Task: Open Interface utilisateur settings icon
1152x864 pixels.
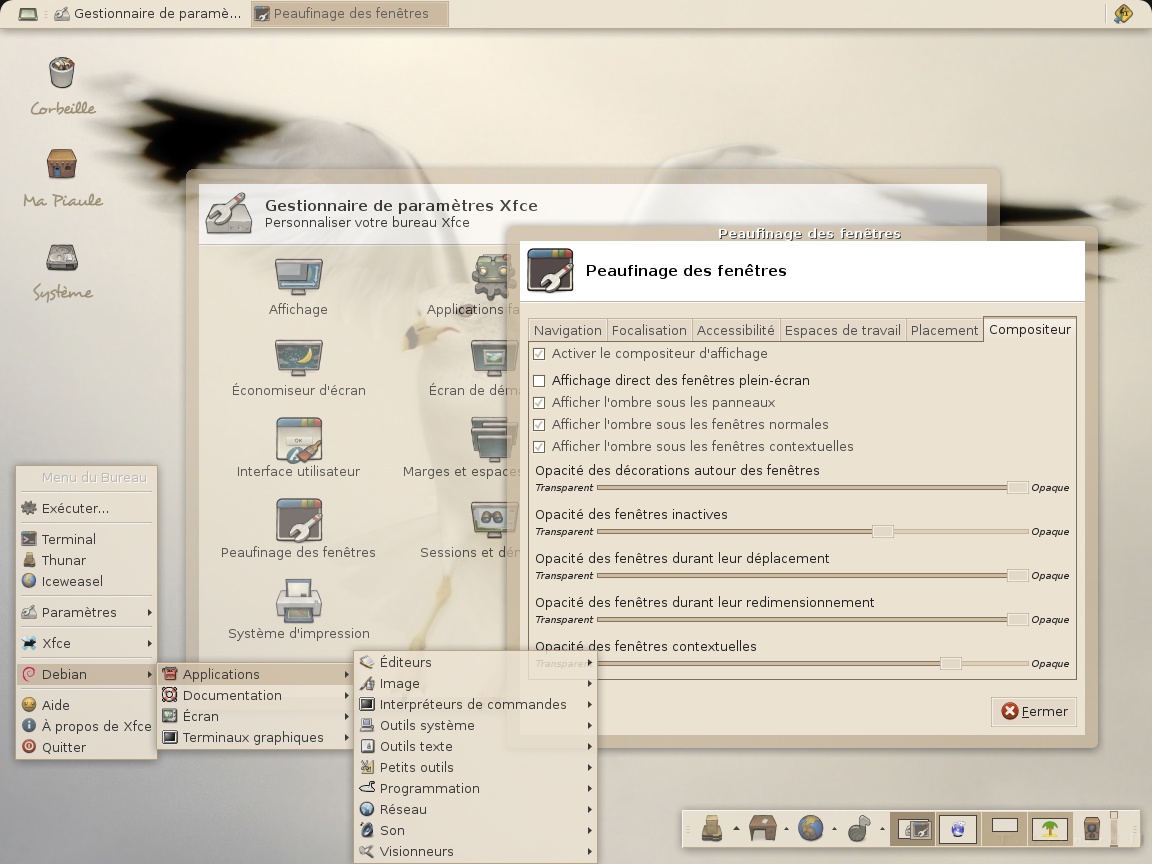Action: tap(298, 439)
